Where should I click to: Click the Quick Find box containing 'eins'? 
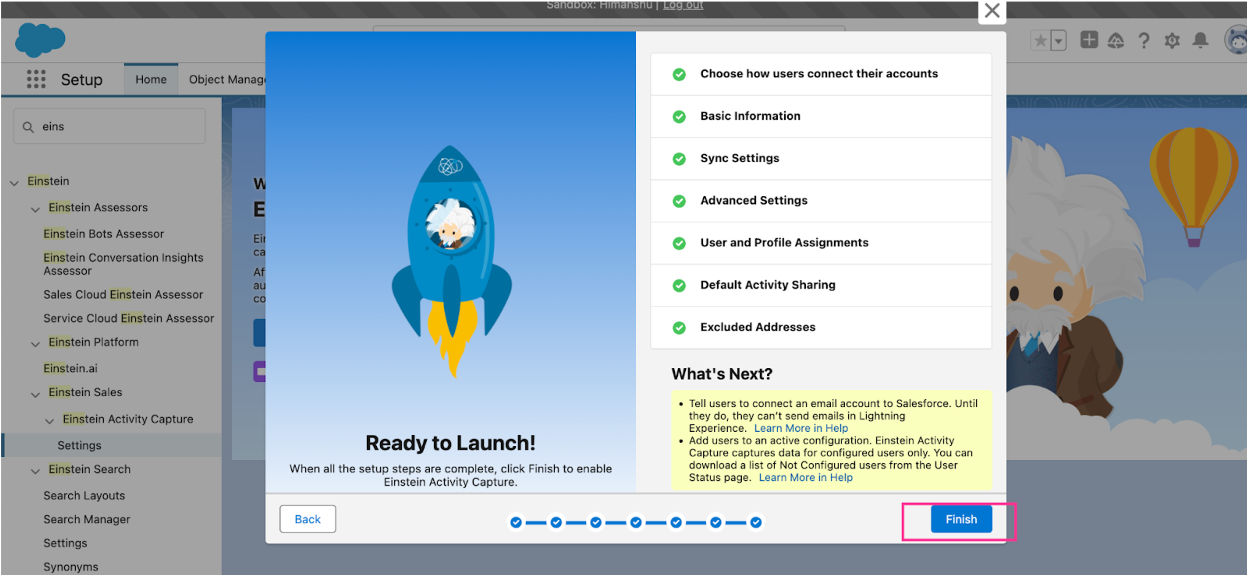click(109, 127)
